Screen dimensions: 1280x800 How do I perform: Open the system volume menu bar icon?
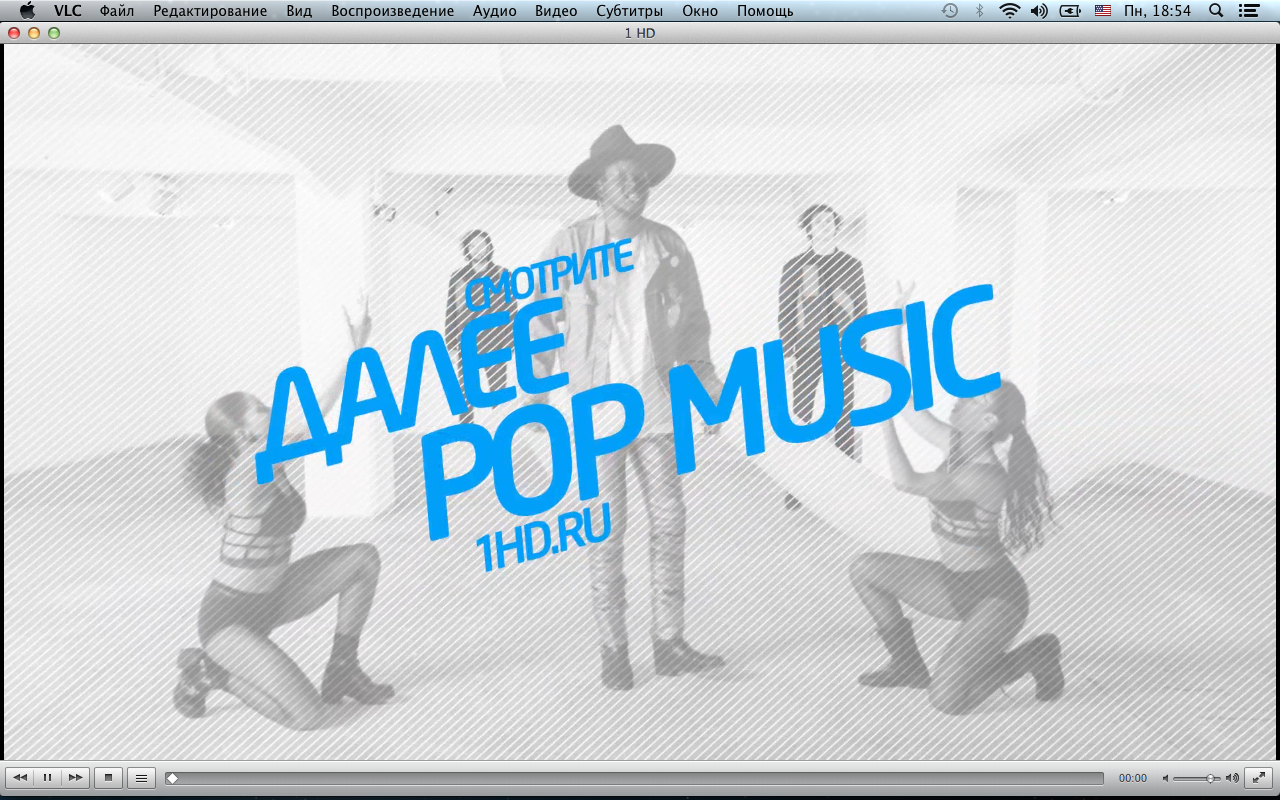pyautogui.click(x=1039, y=11)
